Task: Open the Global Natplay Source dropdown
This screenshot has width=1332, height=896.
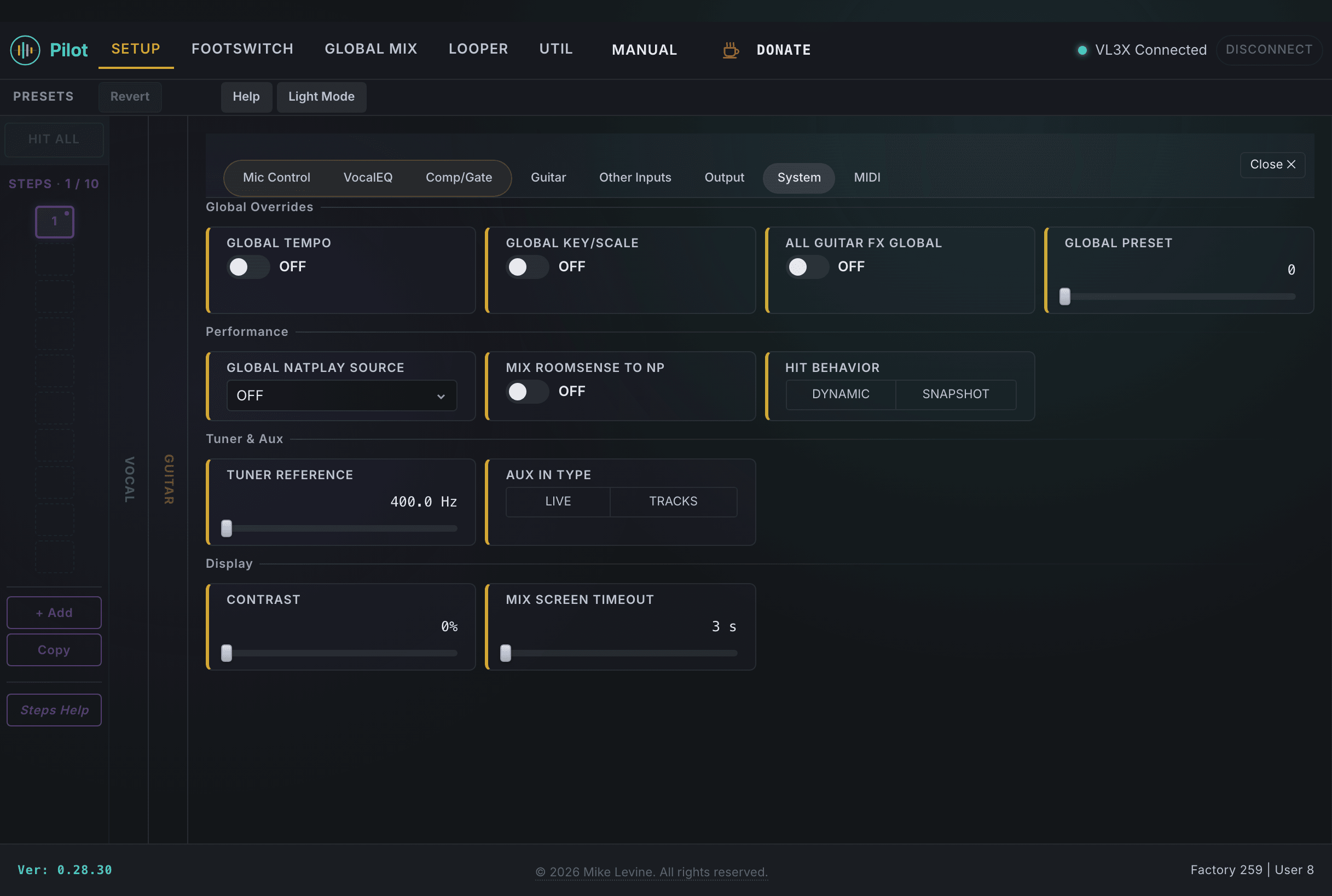Action: click(x=341, y=395)
